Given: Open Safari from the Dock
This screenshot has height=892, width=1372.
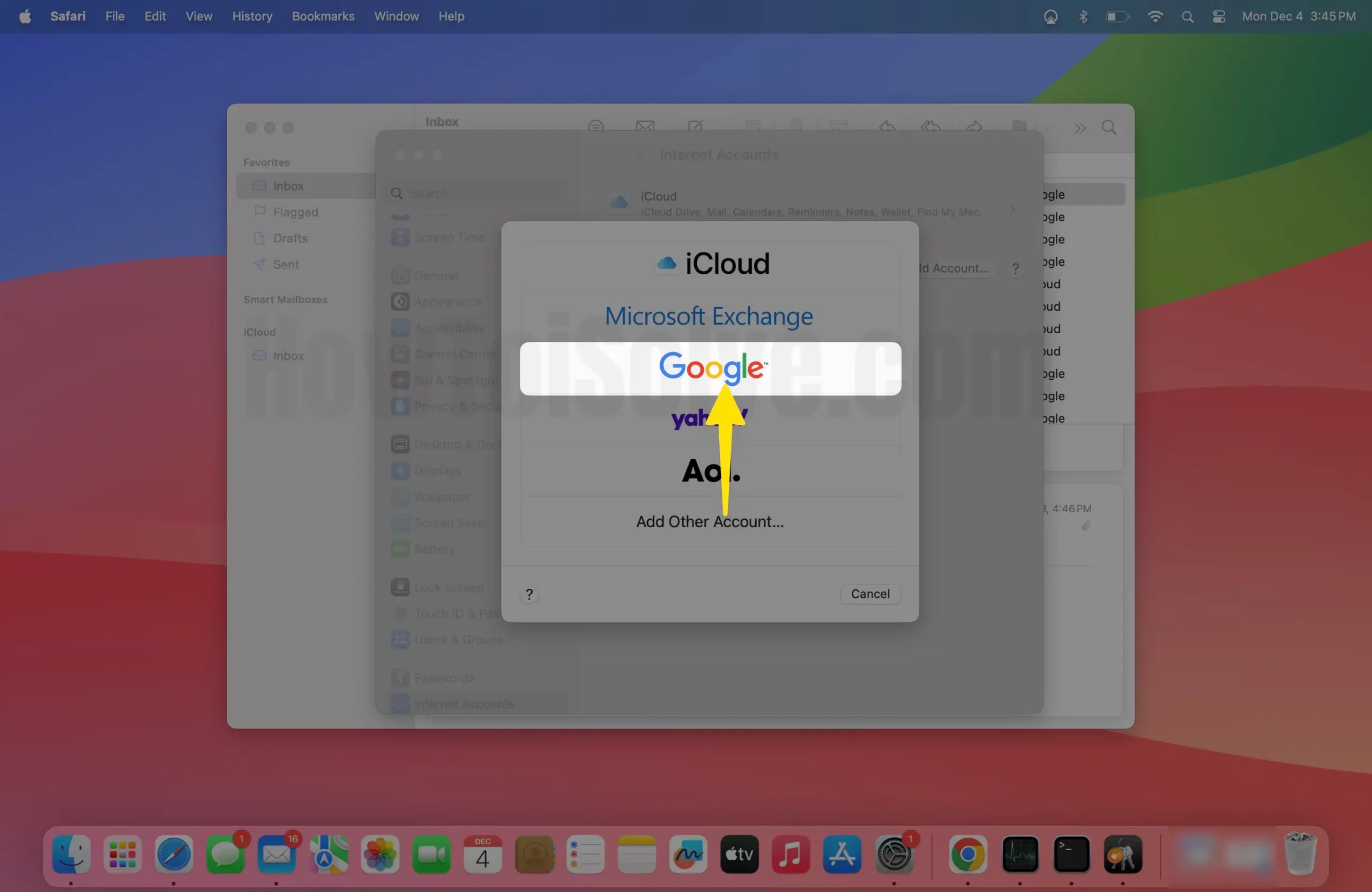Looking at the screenshot, I should [174, 854].
